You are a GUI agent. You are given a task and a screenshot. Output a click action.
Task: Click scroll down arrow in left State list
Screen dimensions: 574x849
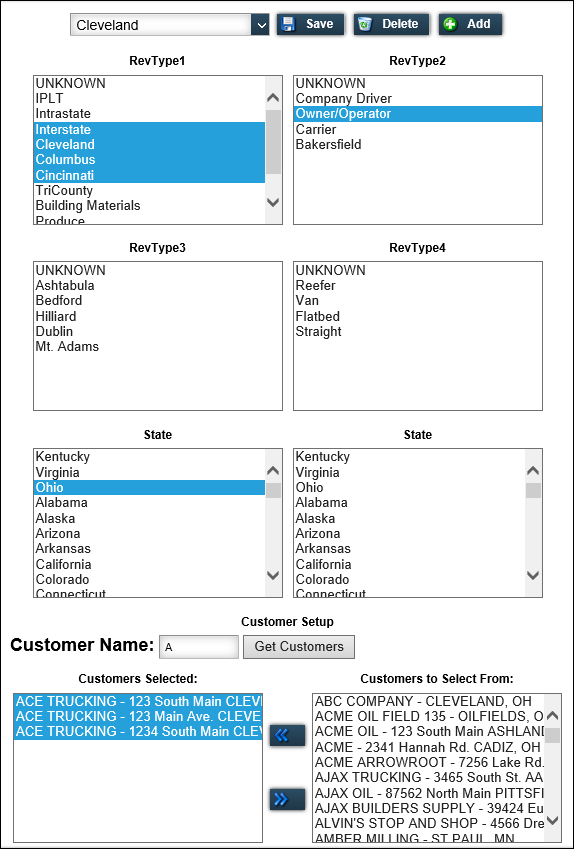(x=273, y=575)
